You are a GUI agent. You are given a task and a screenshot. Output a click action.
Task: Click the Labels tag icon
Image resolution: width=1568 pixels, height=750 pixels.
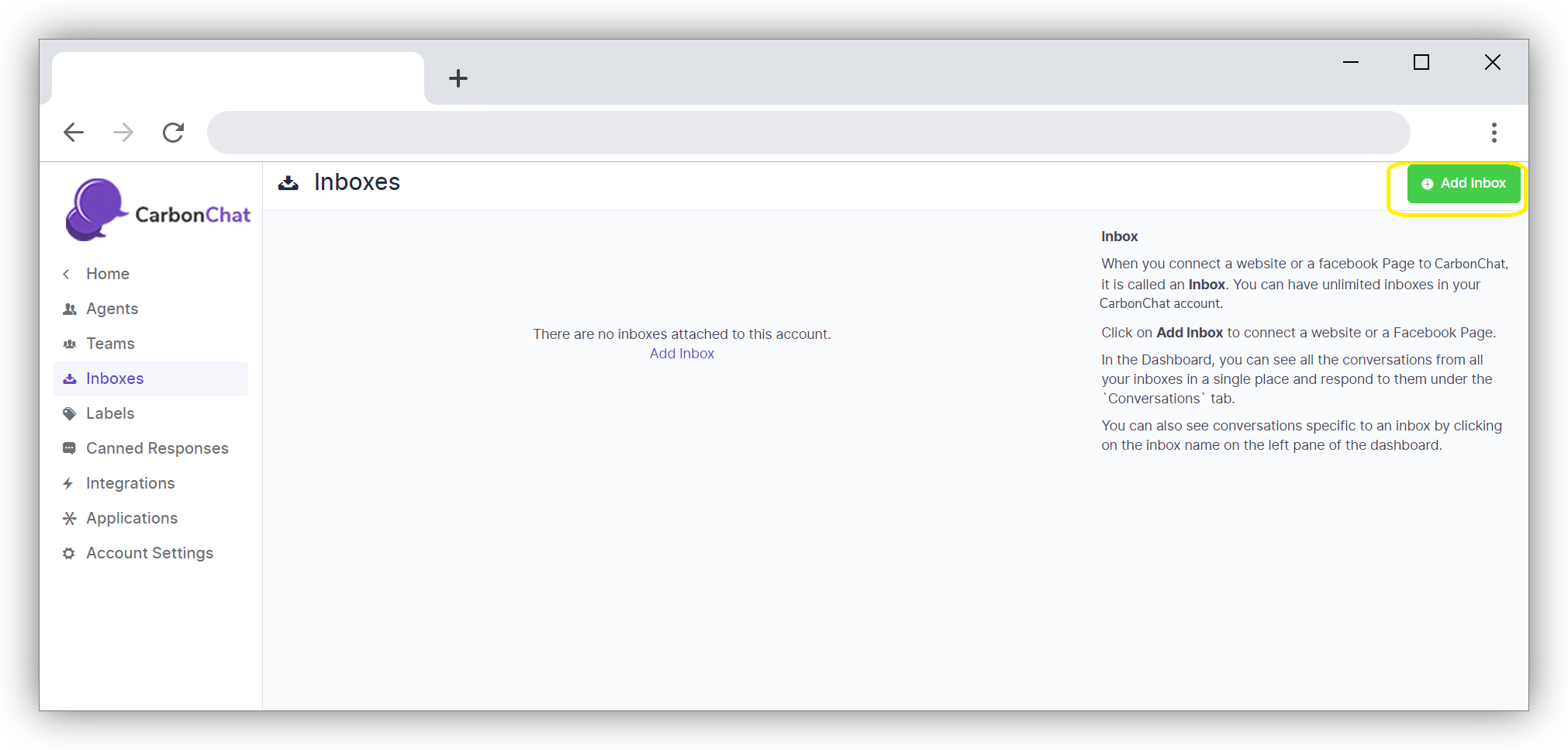(70, 413)
